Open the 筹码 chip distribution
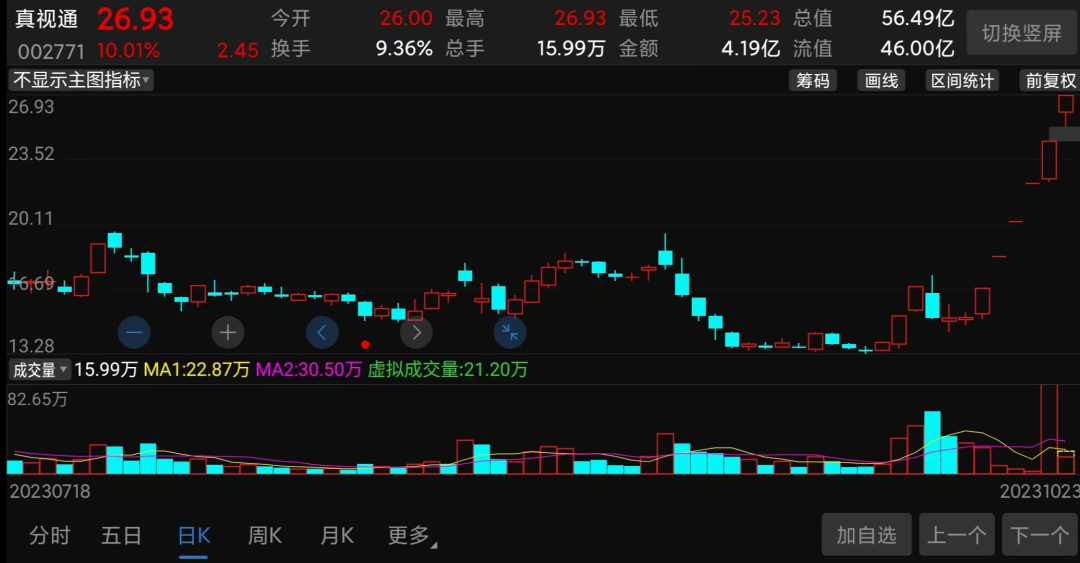Image resolution: width=1080 pixels, height=563 pixels. pos(813,81)
